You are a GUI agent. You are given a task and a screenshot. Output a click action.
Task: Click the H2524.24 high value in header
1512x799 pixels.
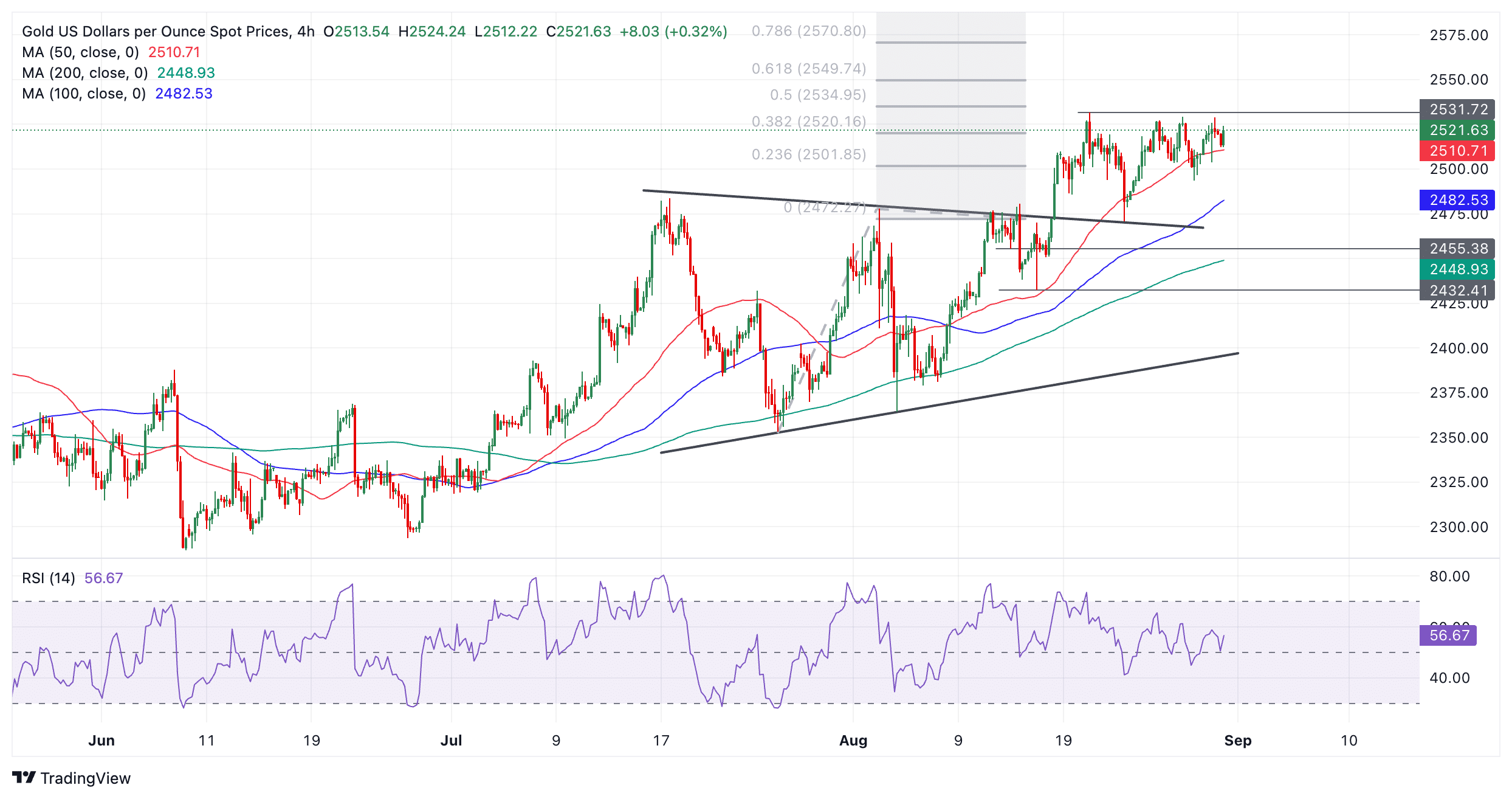(432, 32)
